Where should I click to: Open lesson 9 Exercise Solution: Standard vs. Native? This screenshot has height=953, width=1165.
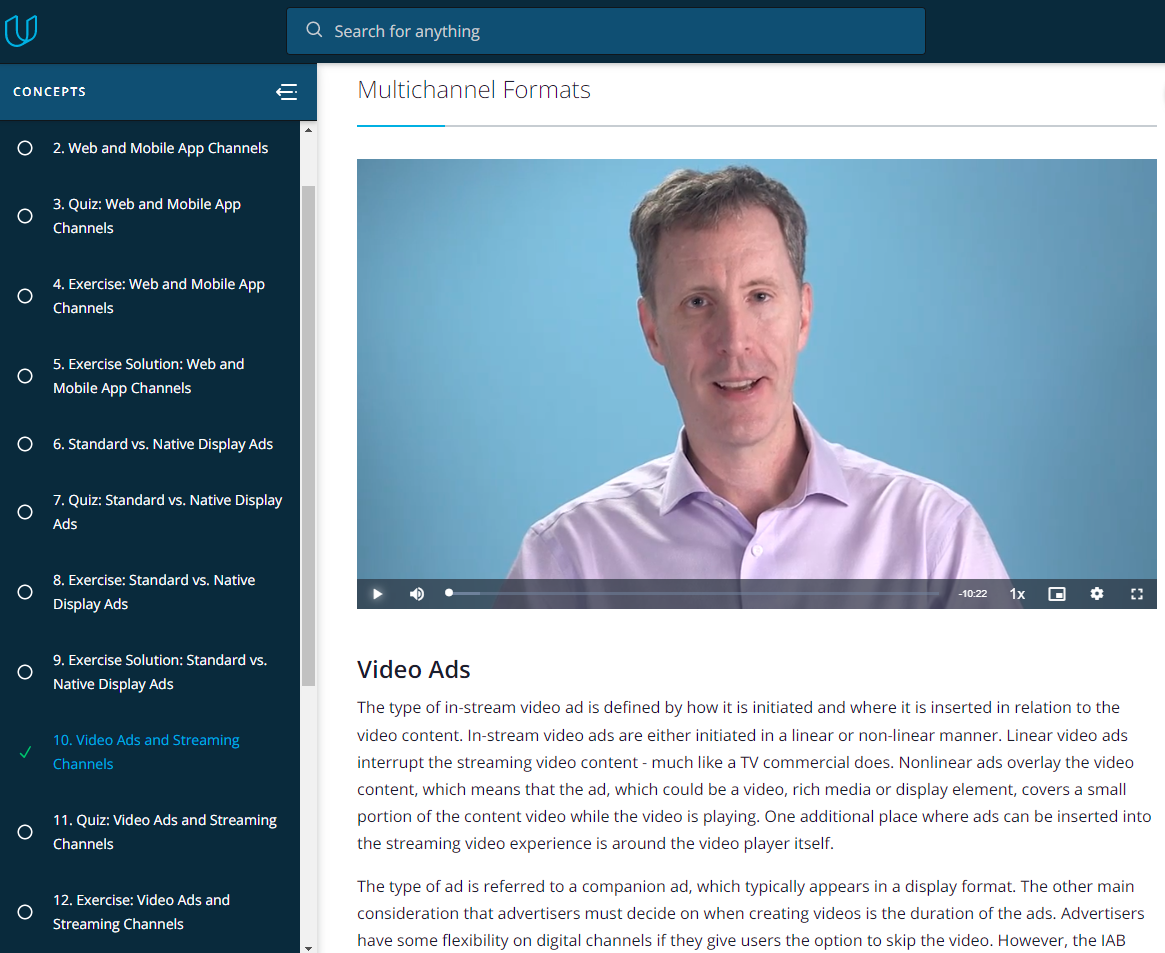tap(160, 671)
